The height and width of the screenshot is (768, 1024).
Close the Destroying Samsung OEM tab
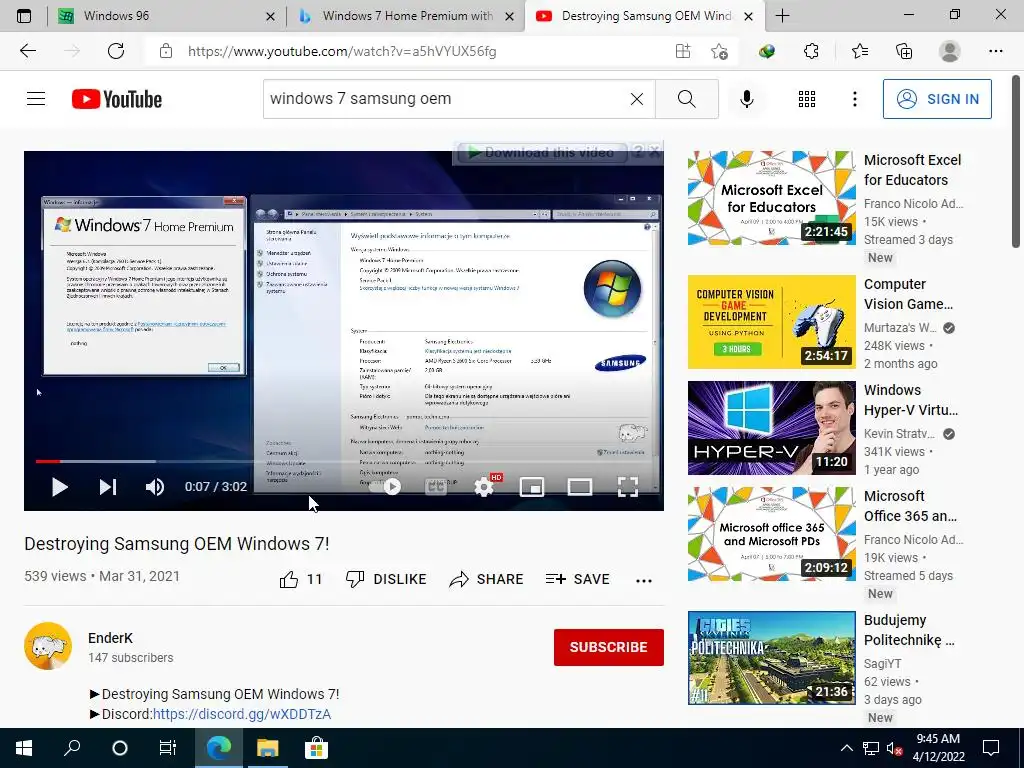749,16
